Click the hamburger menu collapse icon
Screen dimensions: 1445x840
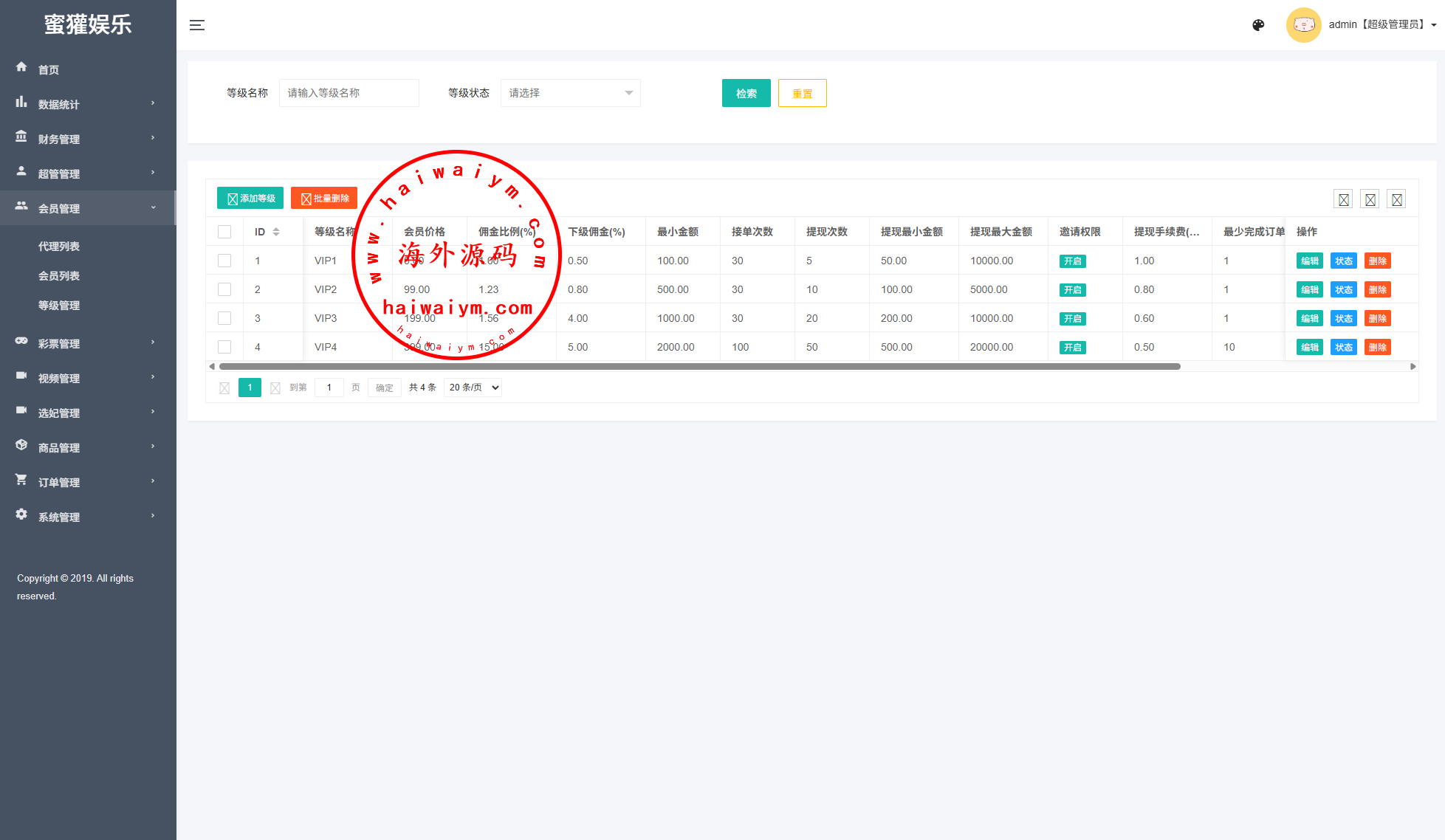click(x=197, y=25)
